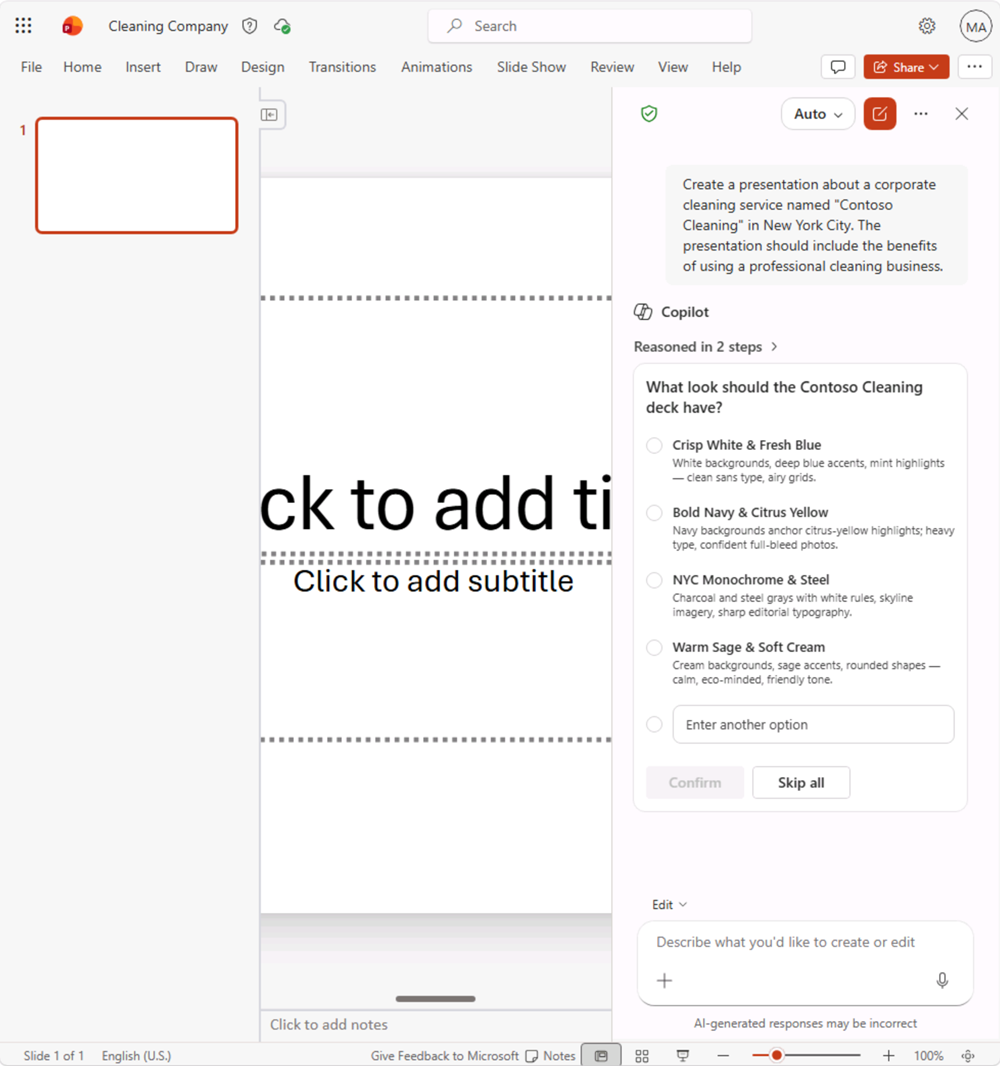
Task: Click the Skip all button
Action: pyautogui.click(x=801, y=783)
